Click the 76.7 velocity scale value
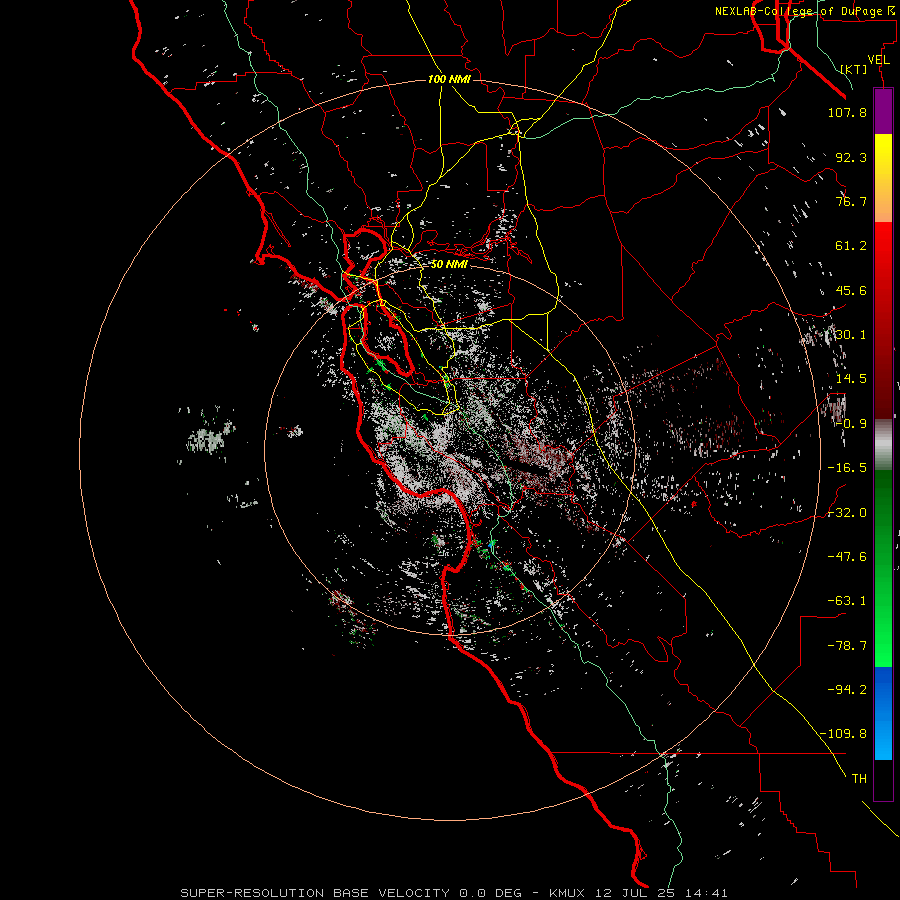Image resolution: width=900 pixels, height=900 pixels. (851, 201)
